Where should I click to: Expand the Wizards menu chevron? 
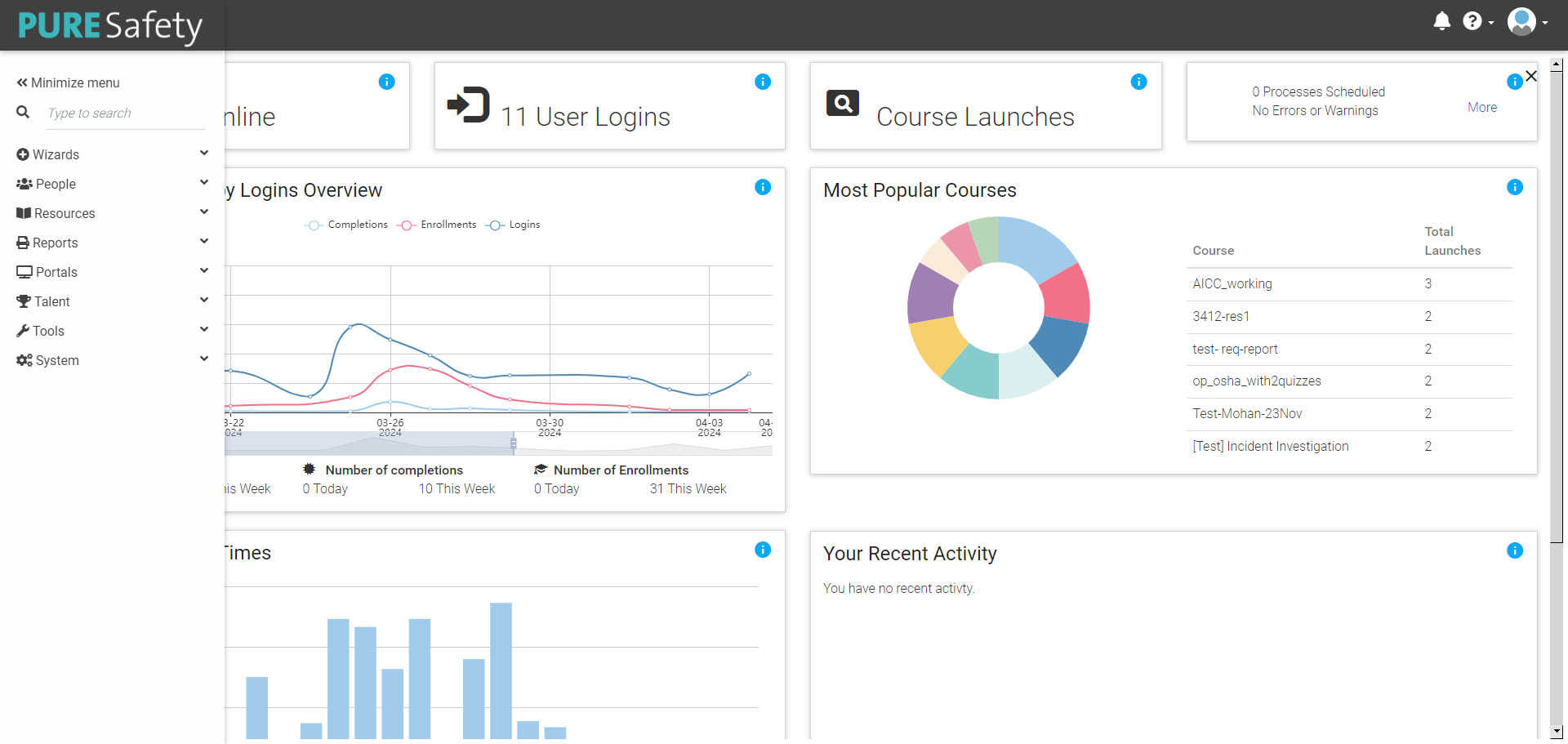[x=203, y=154]
